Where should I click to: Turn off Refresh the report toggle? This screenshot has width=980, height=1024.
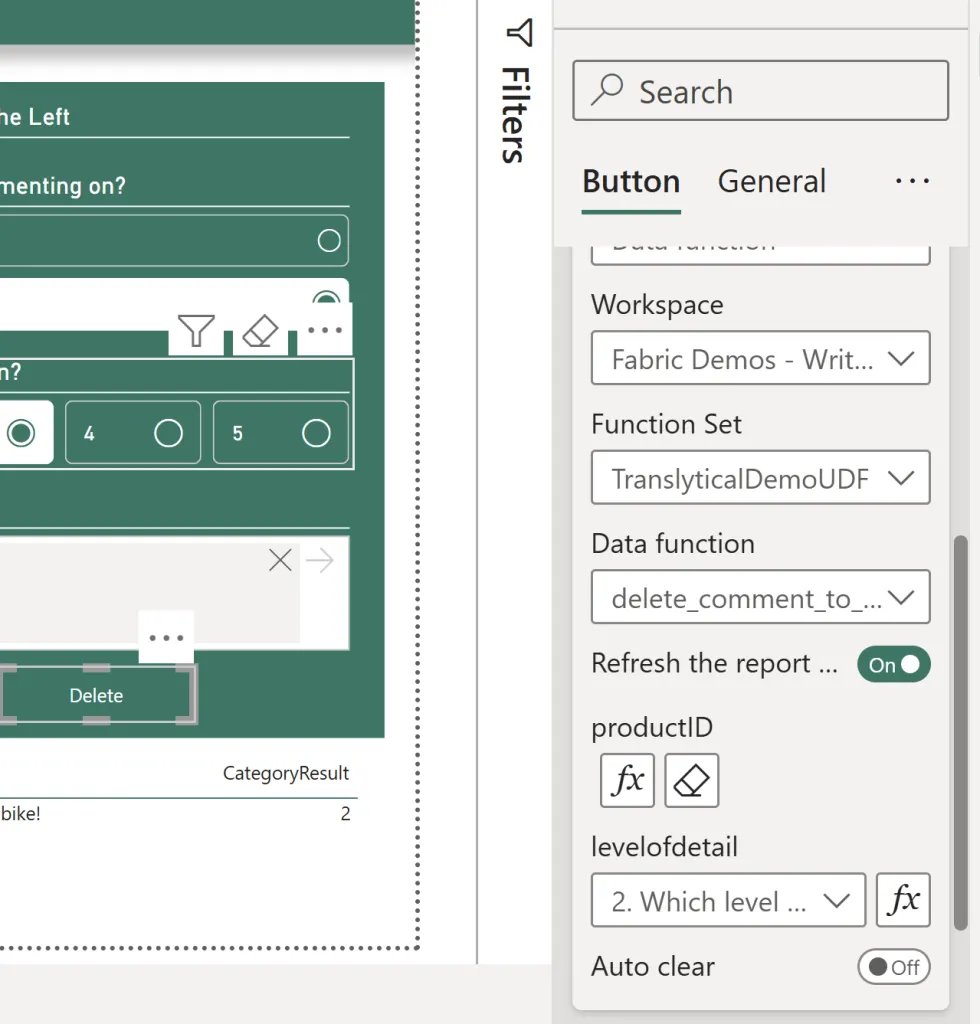pos(894,664)
